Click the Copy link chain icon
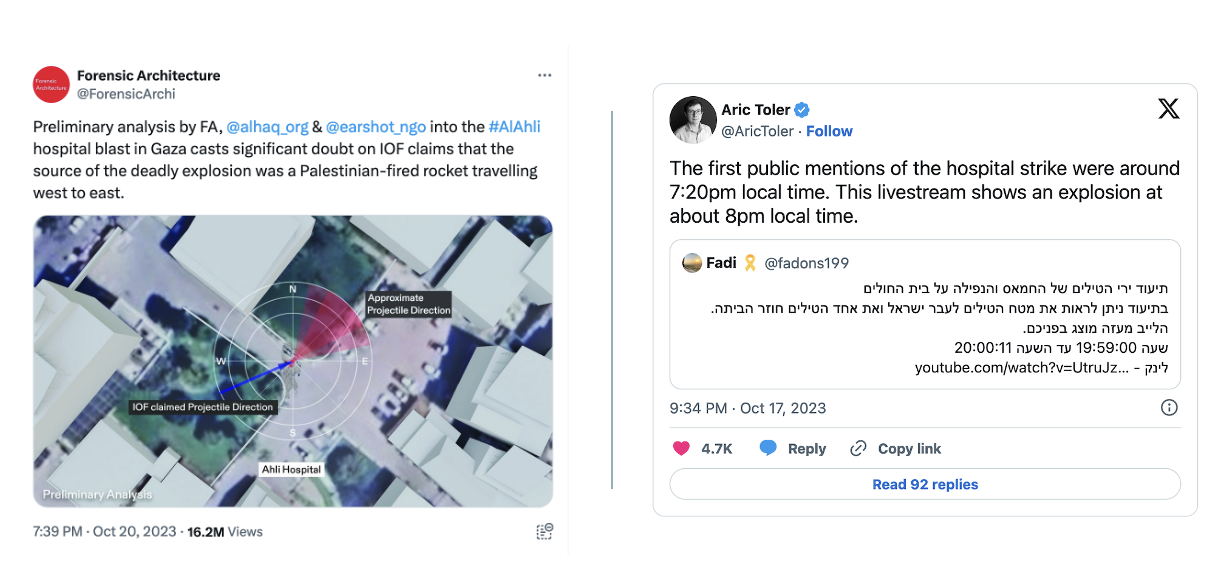This screenshot has width=1232, height=584. tap(858, 449)
